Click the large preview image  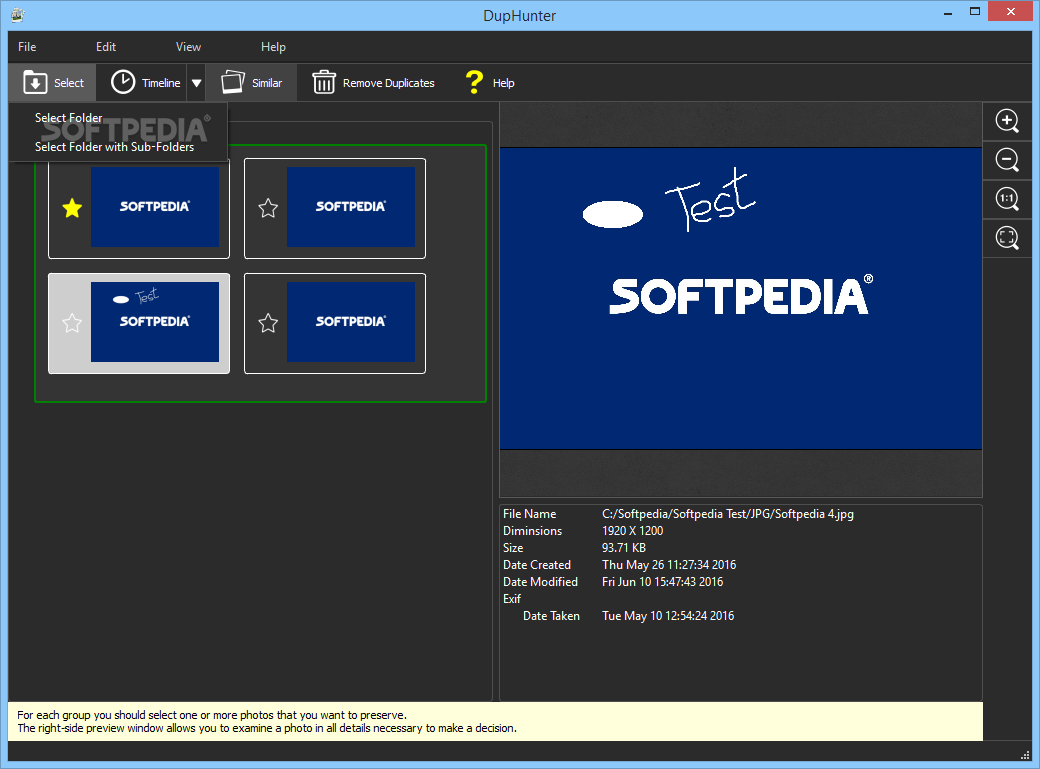click(740, 299)
